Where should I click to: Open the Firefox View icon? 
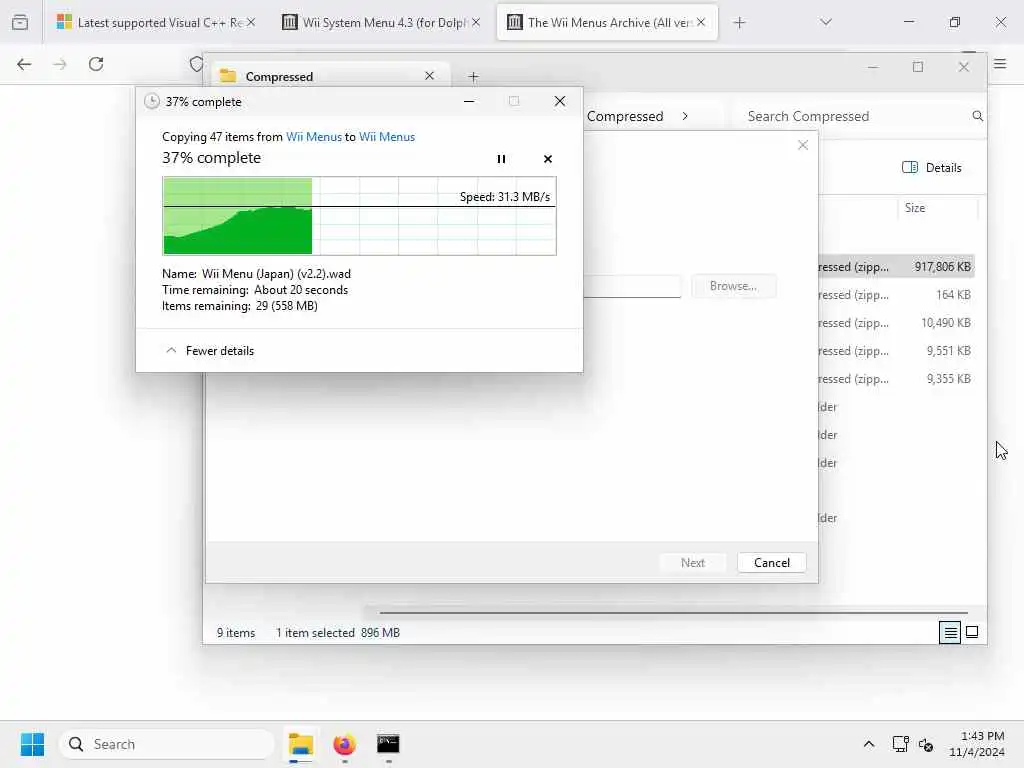click(20, 23)
